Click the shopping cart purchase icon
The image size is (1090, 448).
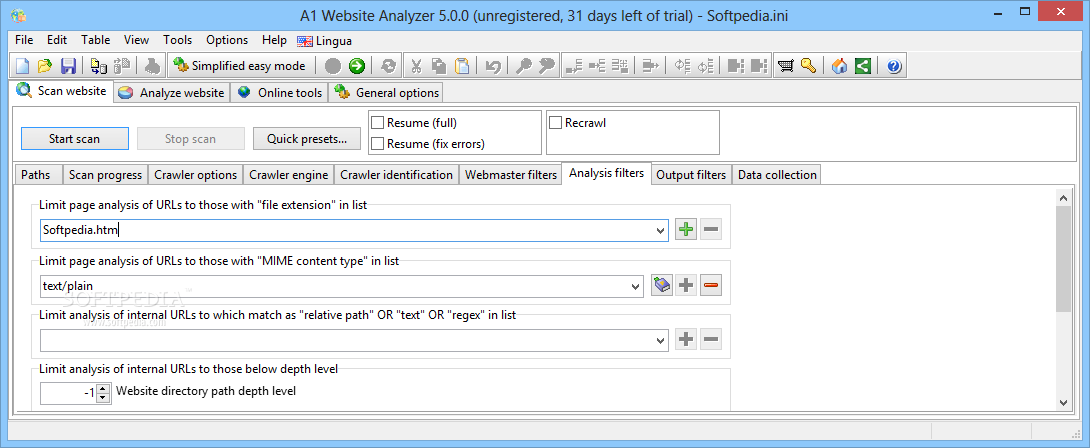pyautogui.click(x=786, y=66)
